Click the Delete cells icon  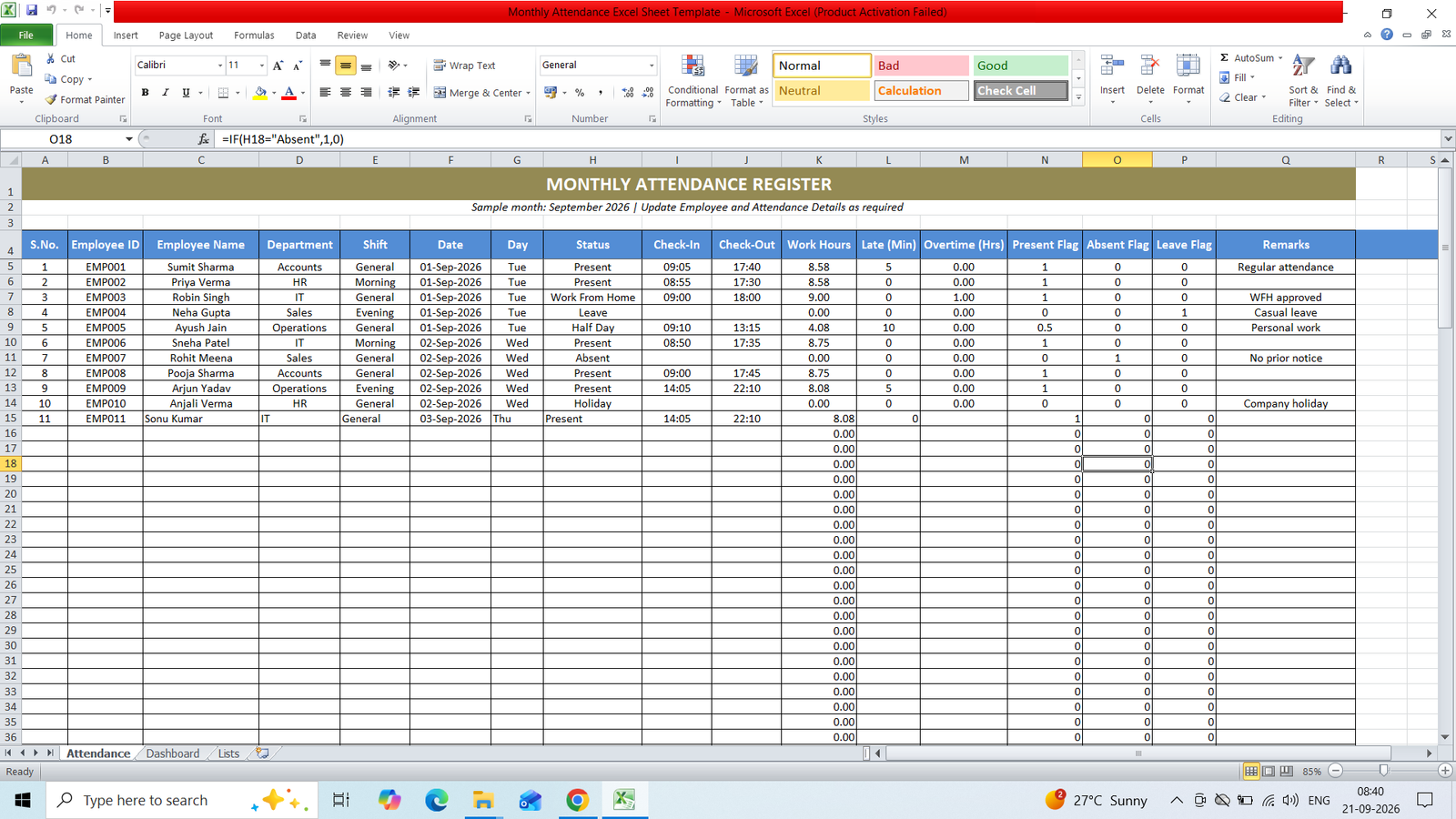pyautogui.click(x=1150, y=66)
